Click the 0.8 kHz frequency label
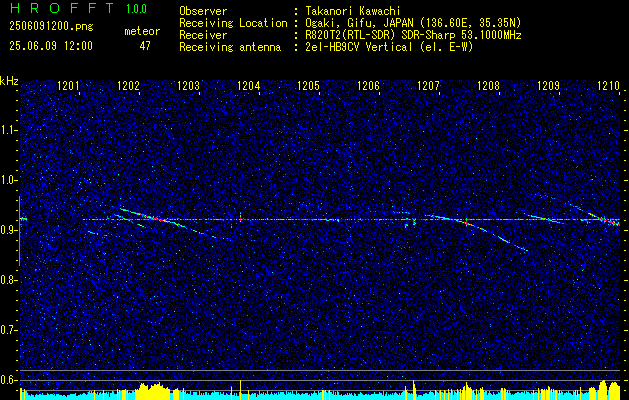The width and height of the screenshot is (629, 400). [x=8, y=280]
